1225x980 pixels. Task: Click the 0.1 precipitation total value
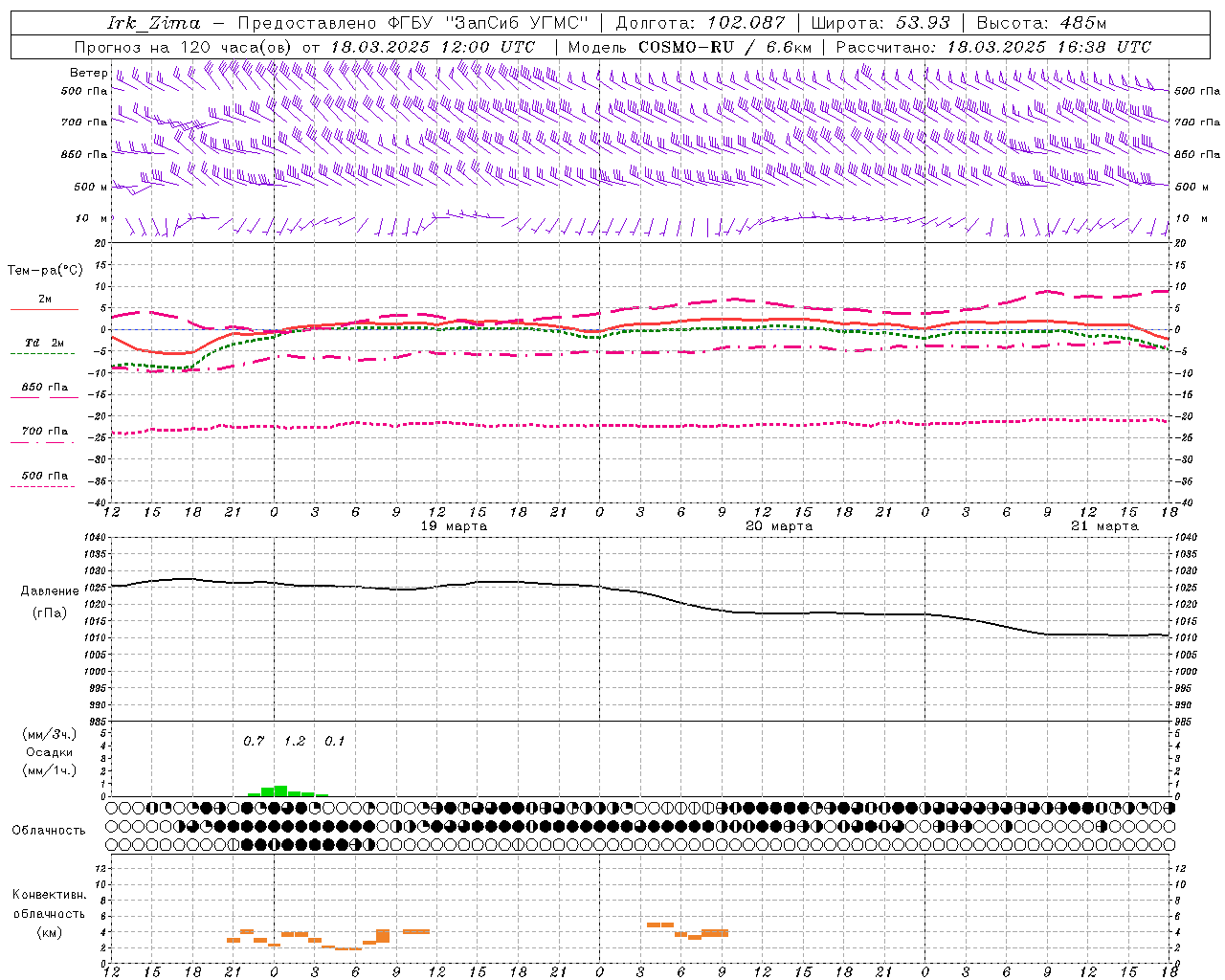coord(335,742)
